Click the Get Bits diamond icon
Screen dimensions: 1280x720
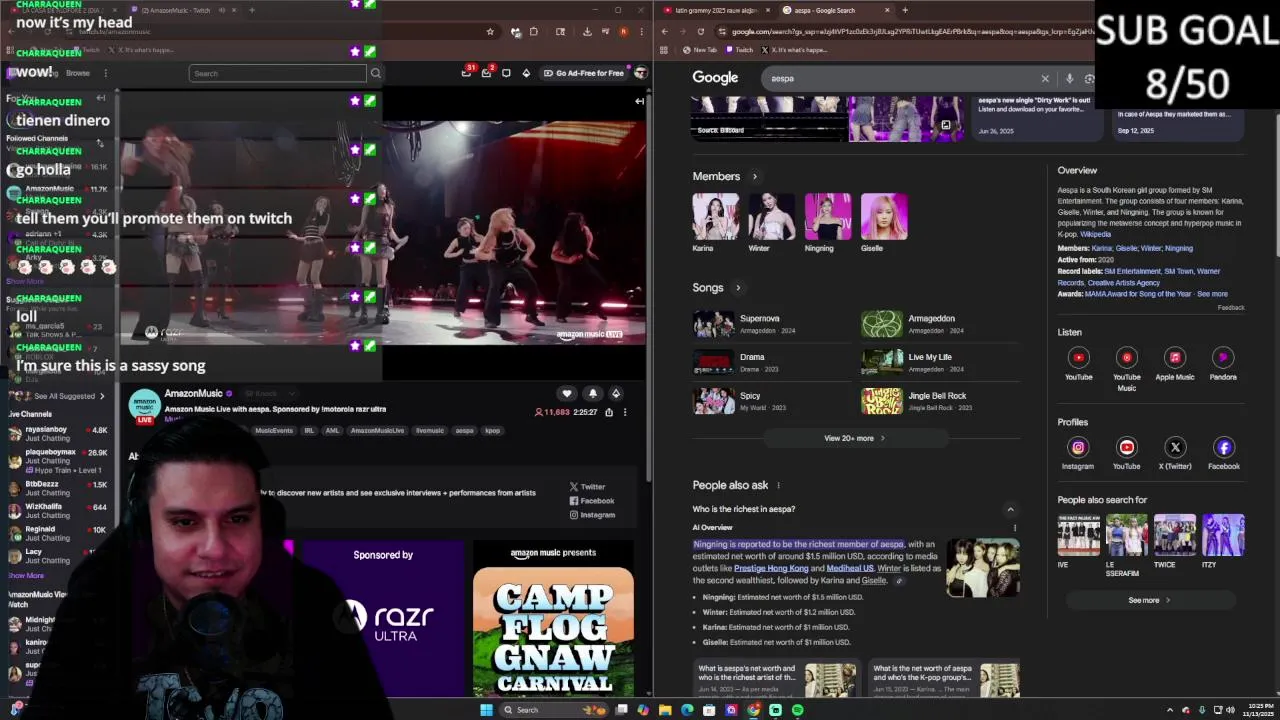click(x=526, y=73)
